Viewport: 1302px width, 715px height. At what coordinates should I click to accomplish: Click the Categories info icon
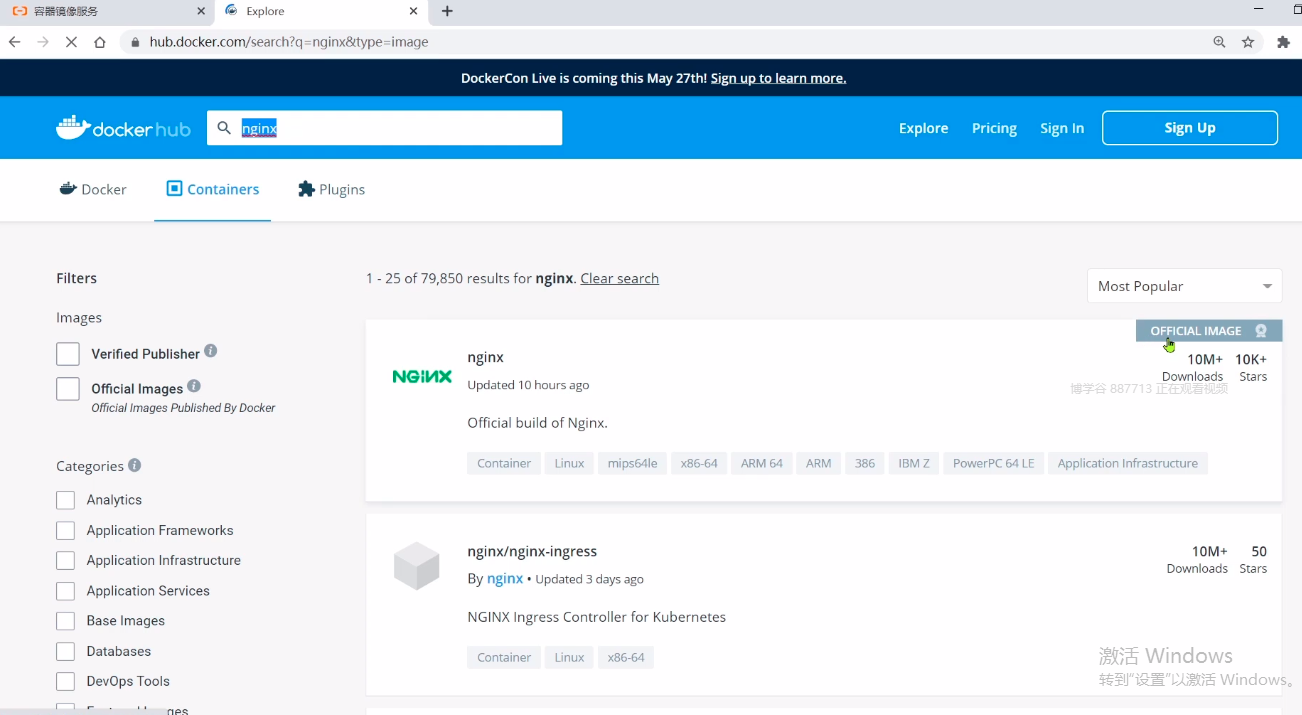pyautogui.click(x=135, y=465)
